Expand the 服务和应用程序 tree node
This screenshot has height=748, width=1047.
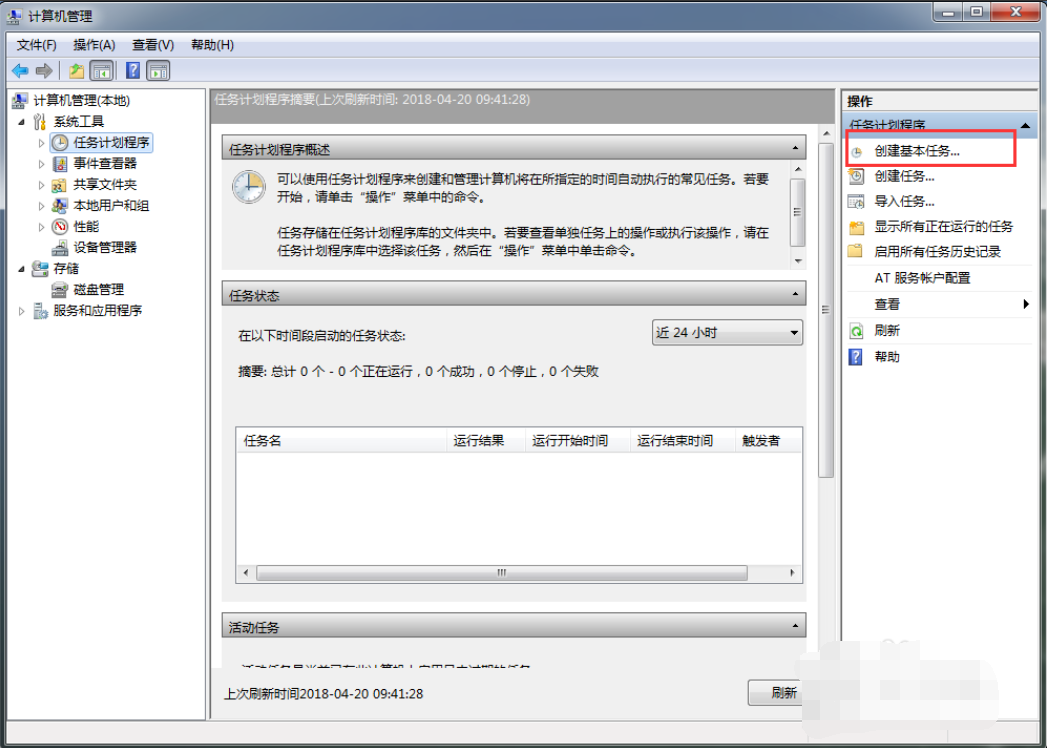point(23,311)
